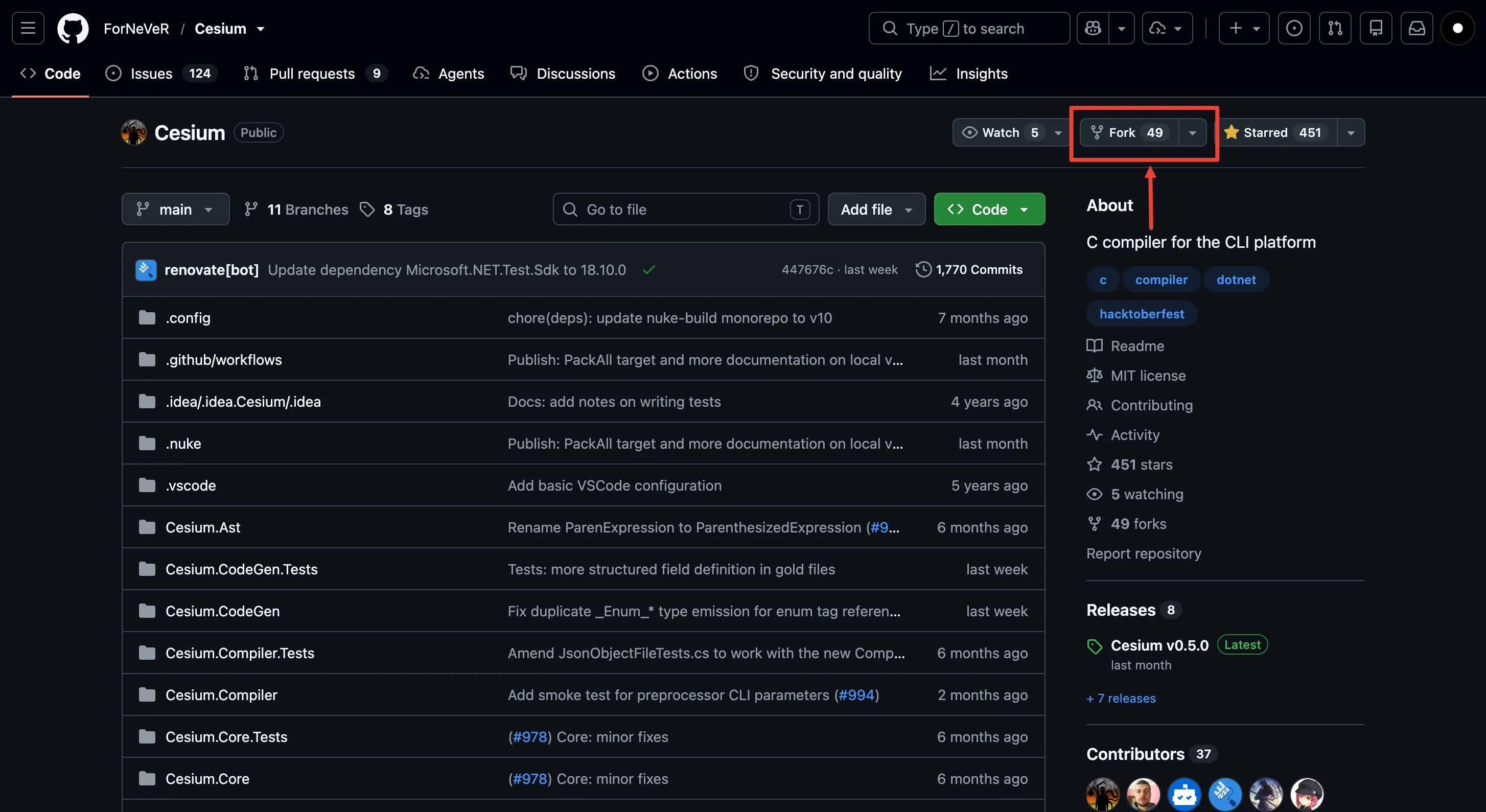Expand the Fork options dropdown arrow
Screen dimensions: 1486x812
coord(1192,133)
